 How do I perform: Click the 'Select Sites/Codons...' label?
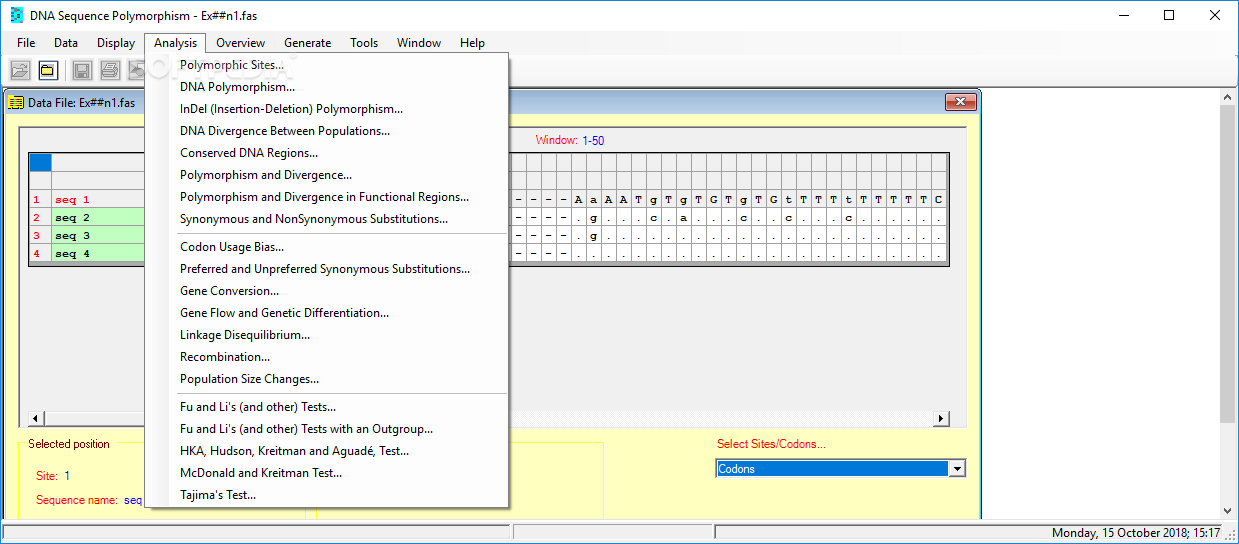coord(771,444)
